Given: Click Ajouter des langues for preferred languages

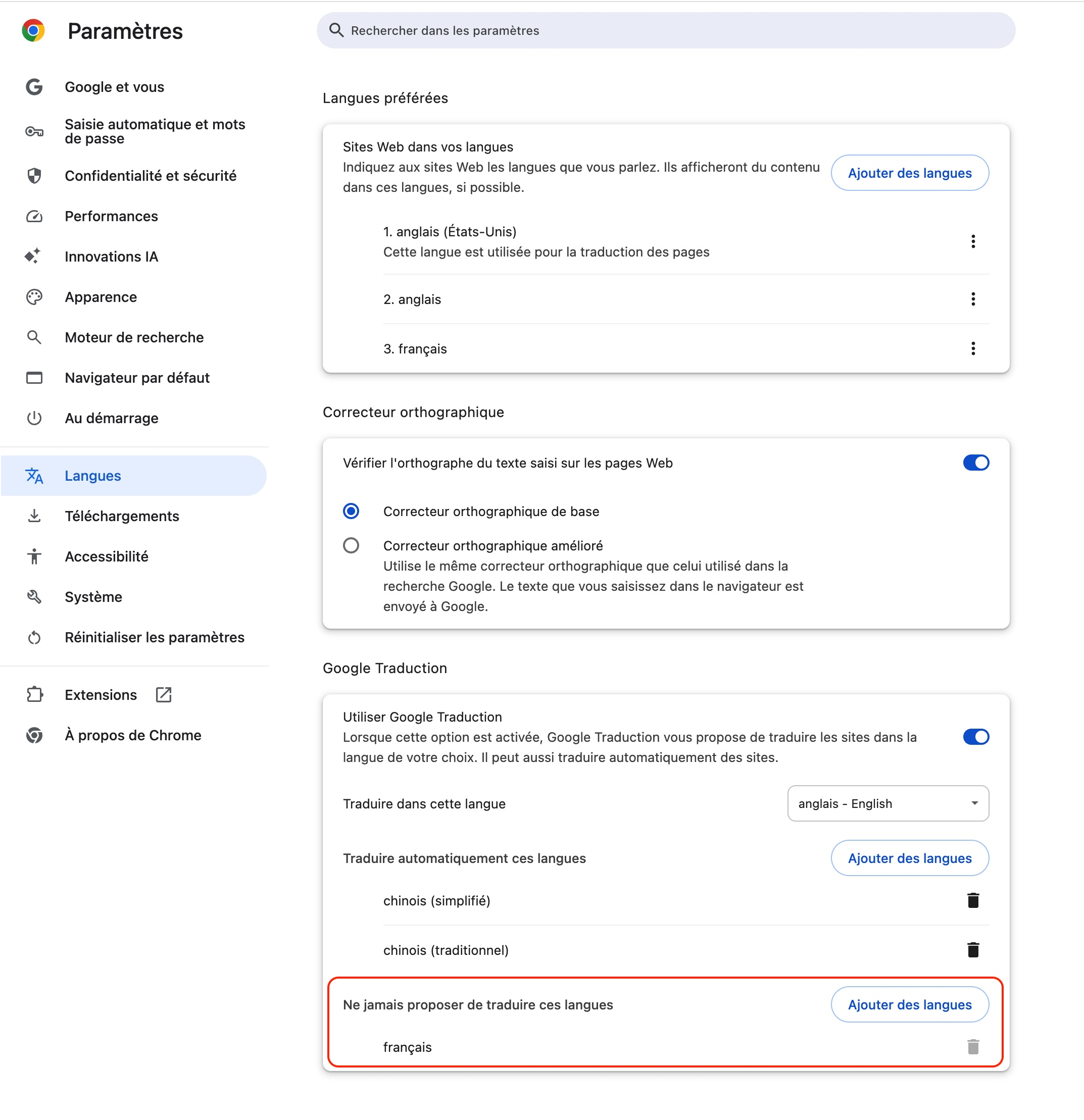Looking at the screenshot, I should point(909,173).
